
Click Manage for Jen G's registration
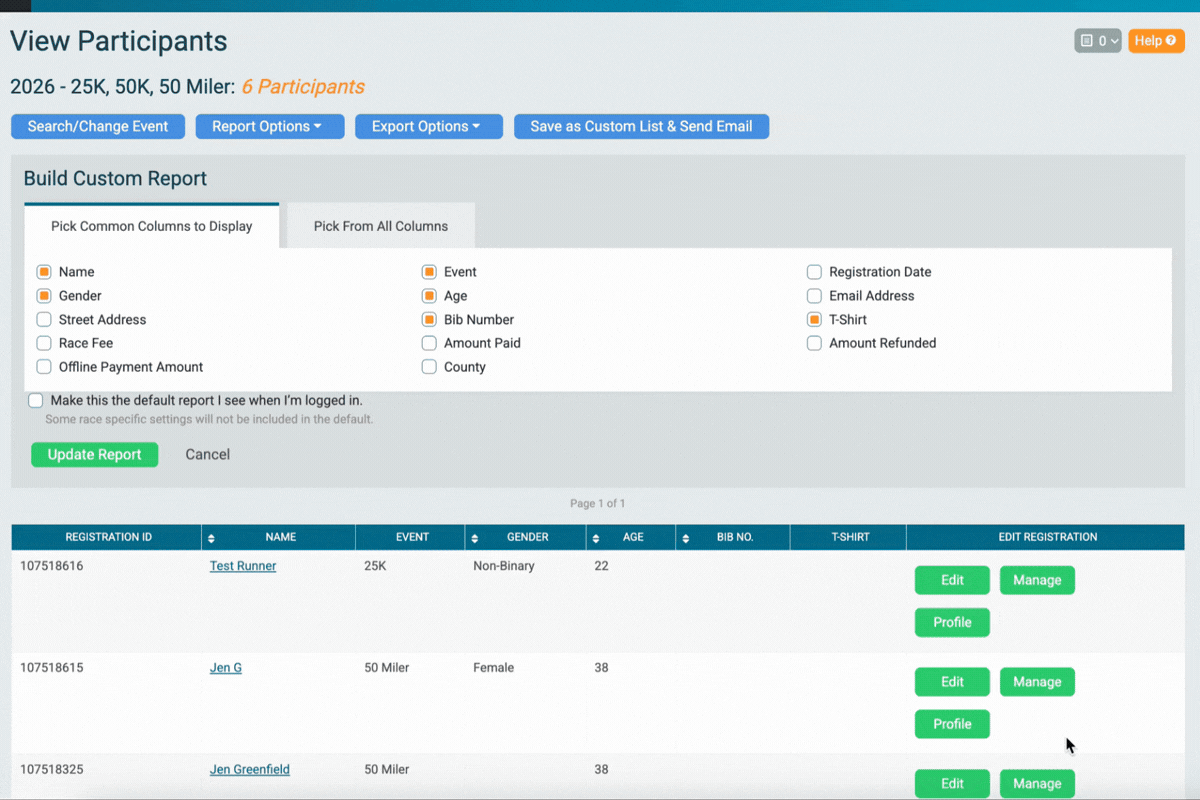[1037, 681]
